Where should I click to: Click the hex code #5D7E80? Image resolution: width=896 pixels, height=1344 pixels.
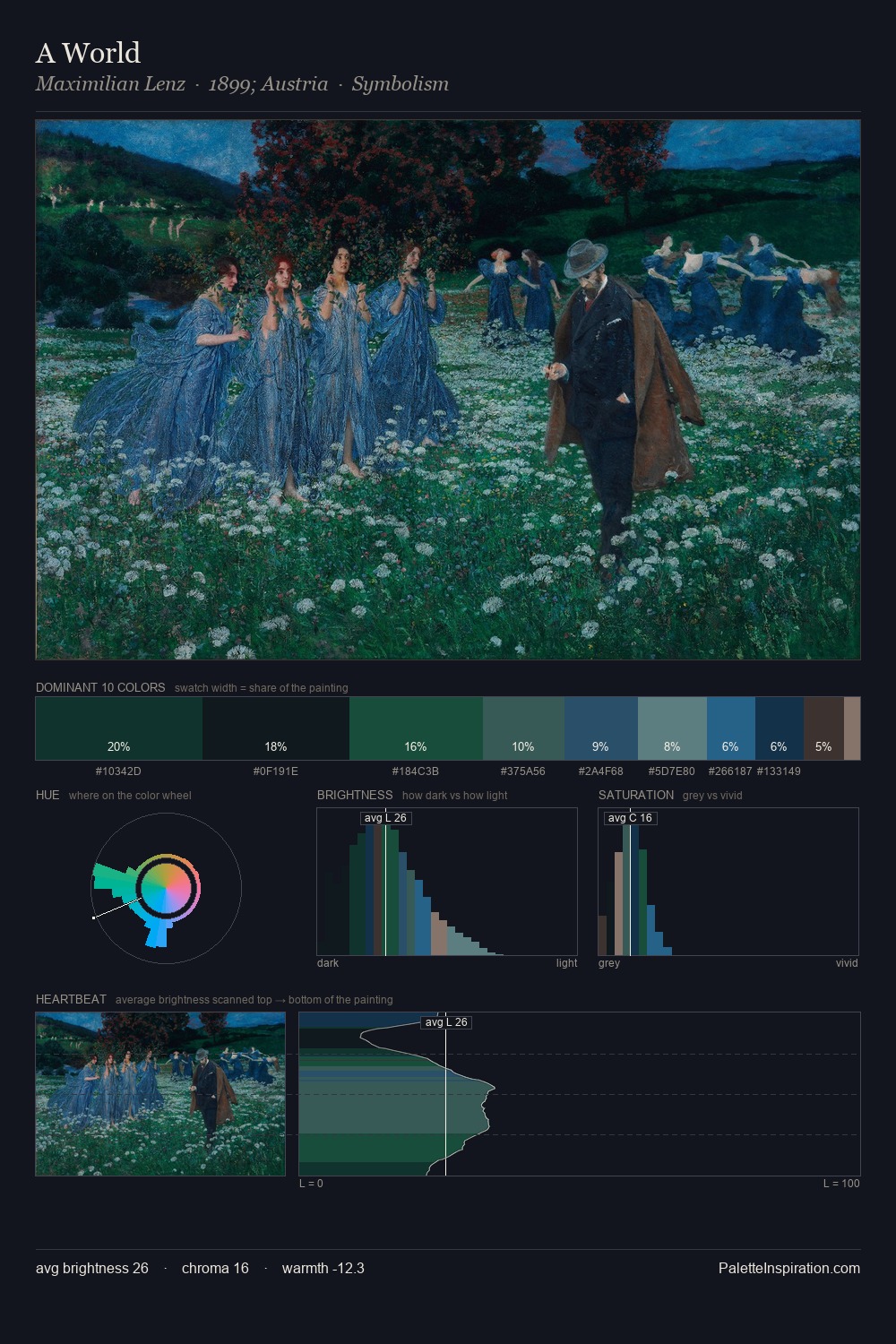pos(671,771)
